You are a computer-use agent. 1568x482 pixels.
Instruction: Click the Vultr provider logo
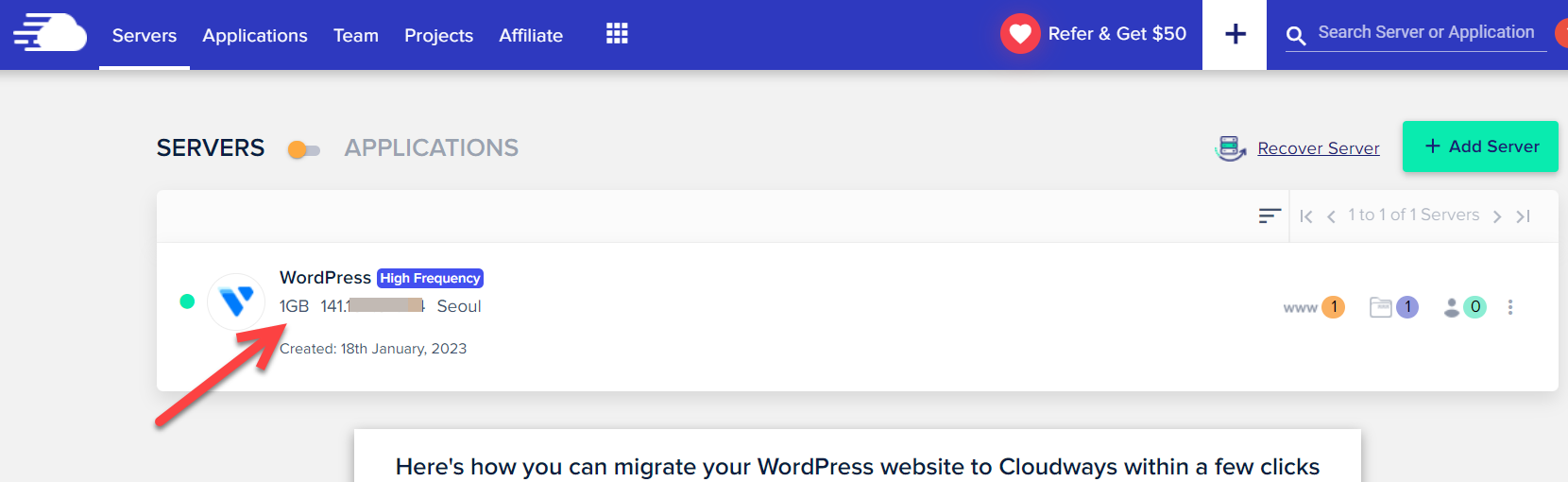point(236,301)
